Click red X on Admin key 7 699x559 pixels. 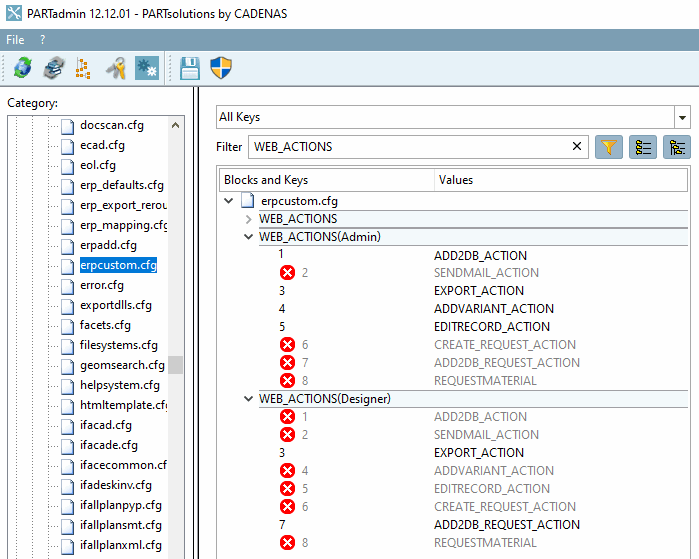point(288,362)
